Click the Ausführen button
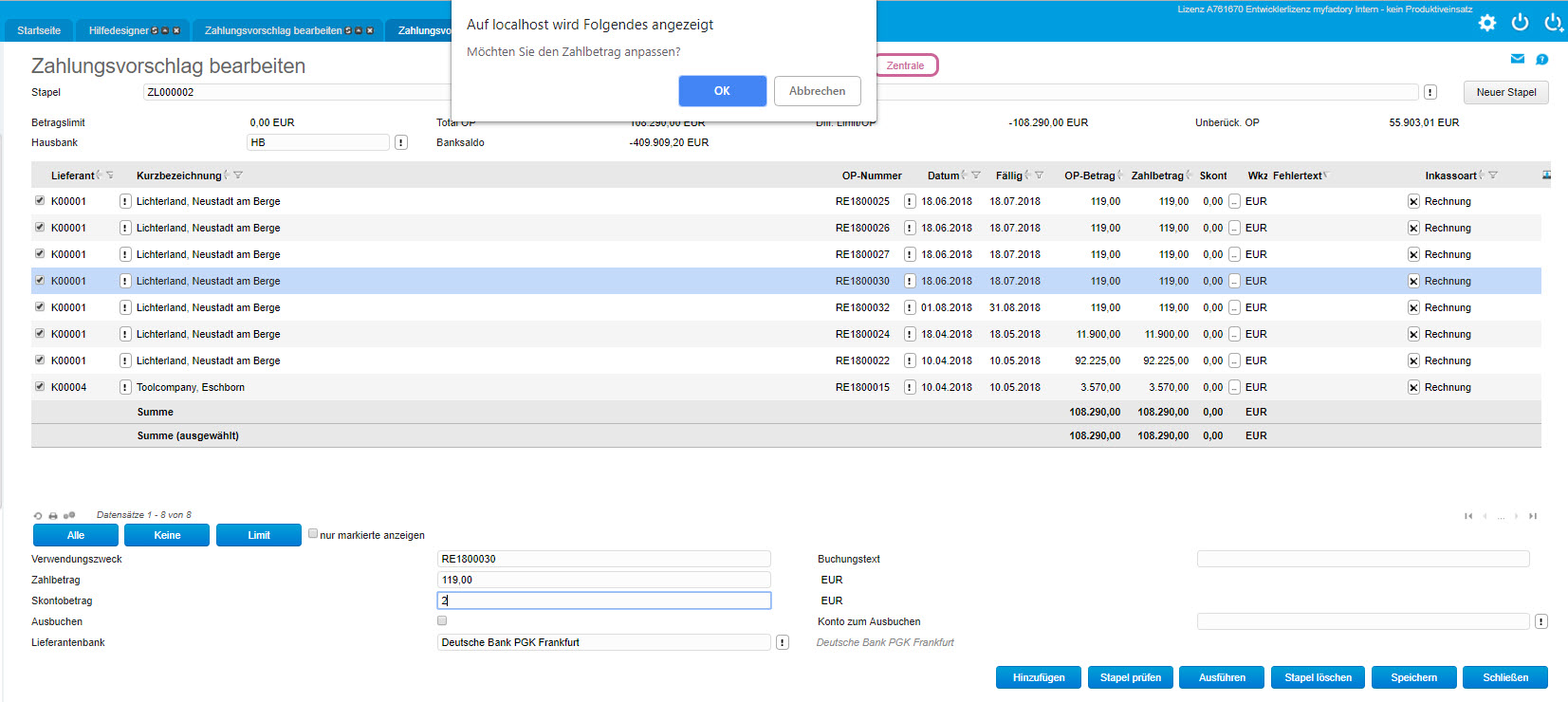Screen dimensions: 1568x702 (x=1222, y=677)
